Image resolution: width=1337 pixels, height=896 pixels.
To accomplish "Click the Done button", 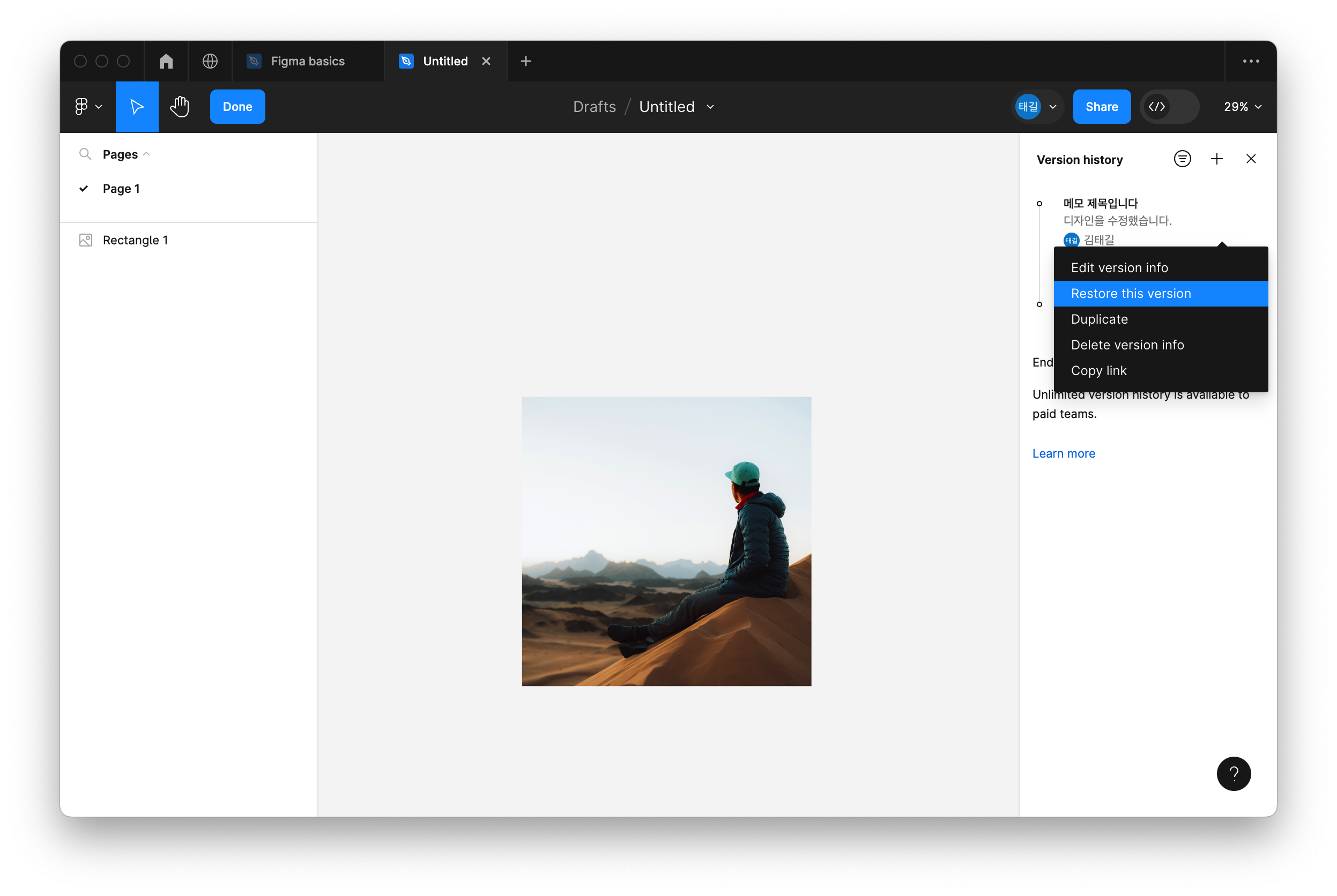I will 237,107.
